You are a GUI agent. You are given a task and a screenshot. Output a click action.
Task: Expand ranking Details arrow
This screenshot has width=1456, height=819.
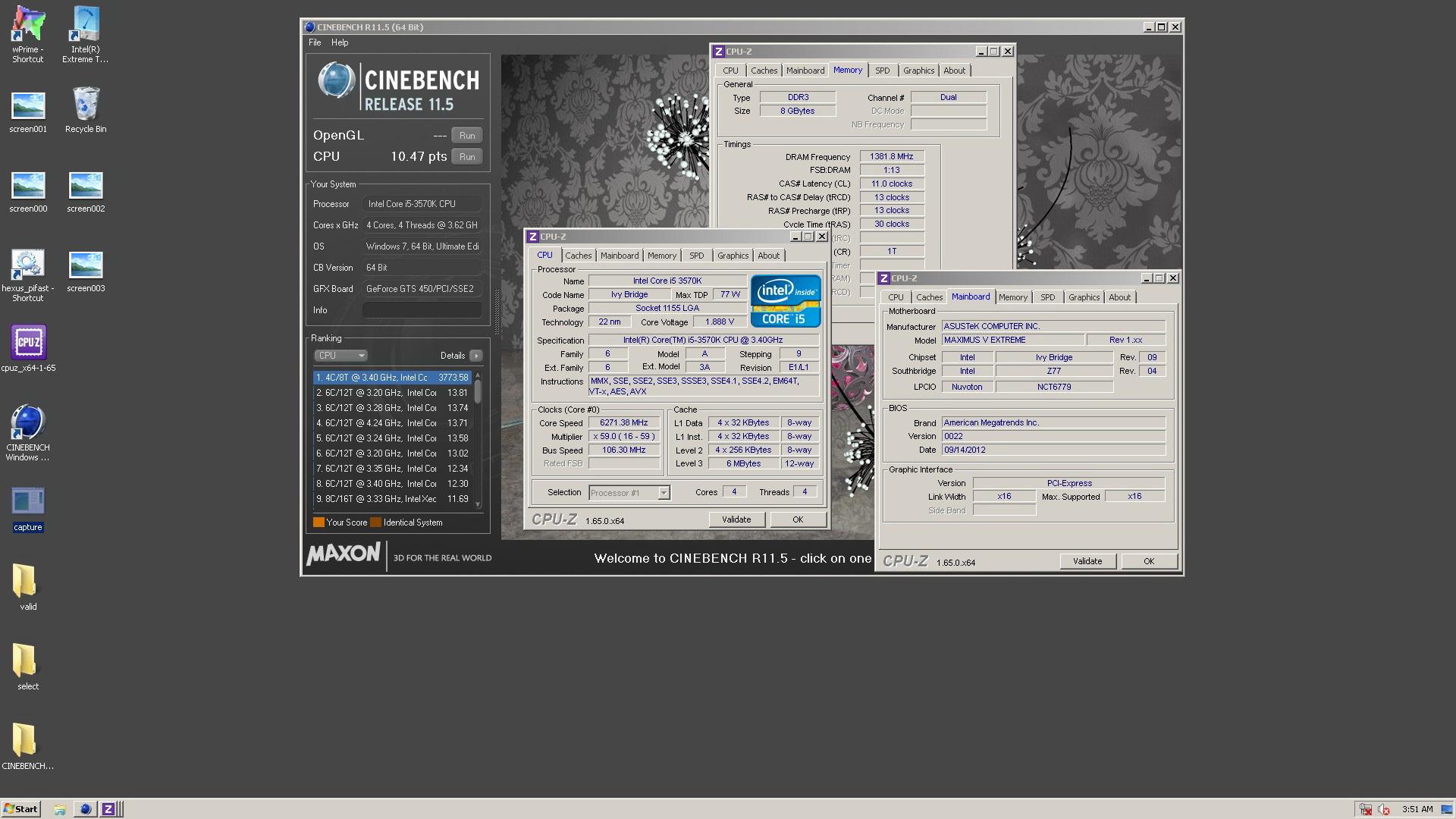[x=476, y=356]
